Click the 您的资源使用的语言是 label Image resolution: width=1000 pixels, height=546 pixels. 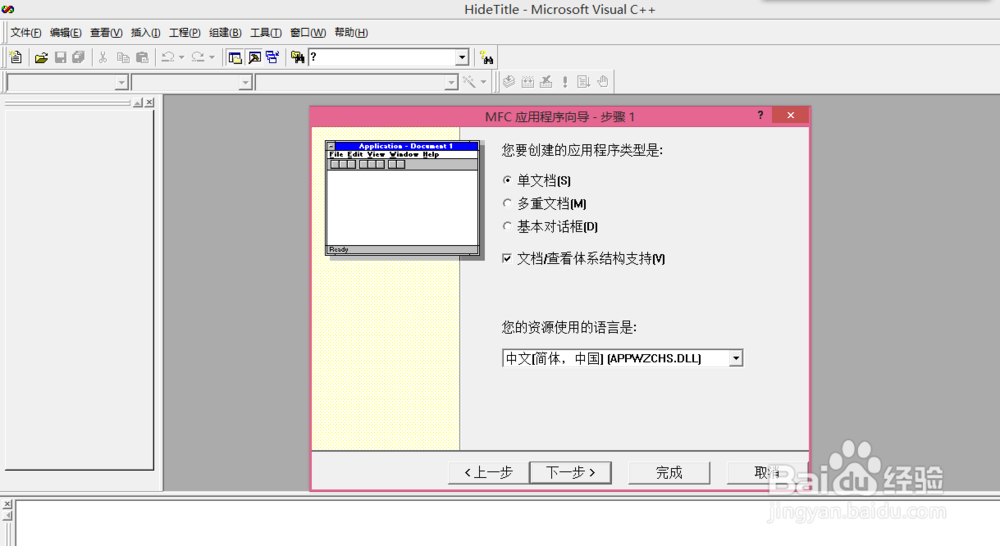pos(569,328)
